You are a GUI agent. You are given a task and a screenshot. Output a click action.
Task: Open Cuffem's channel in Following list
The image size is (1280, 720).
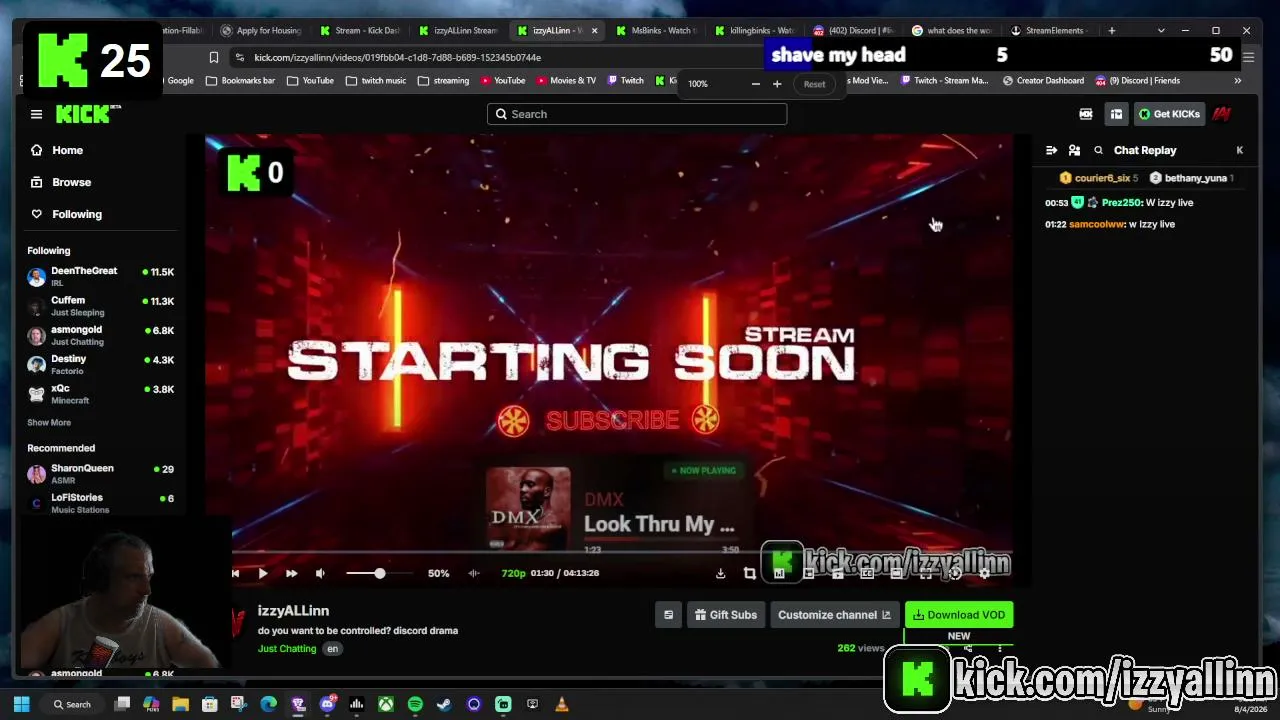(x=100, y=305)
